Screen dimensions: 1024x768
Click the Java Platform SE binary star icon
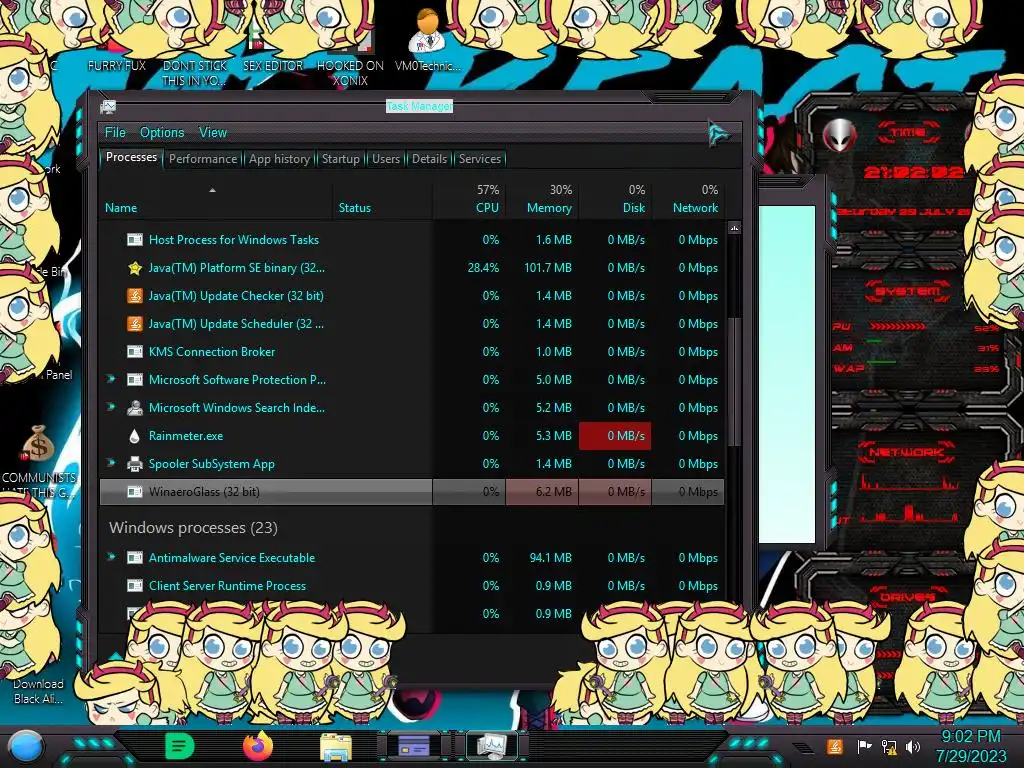tap(135, 268)
